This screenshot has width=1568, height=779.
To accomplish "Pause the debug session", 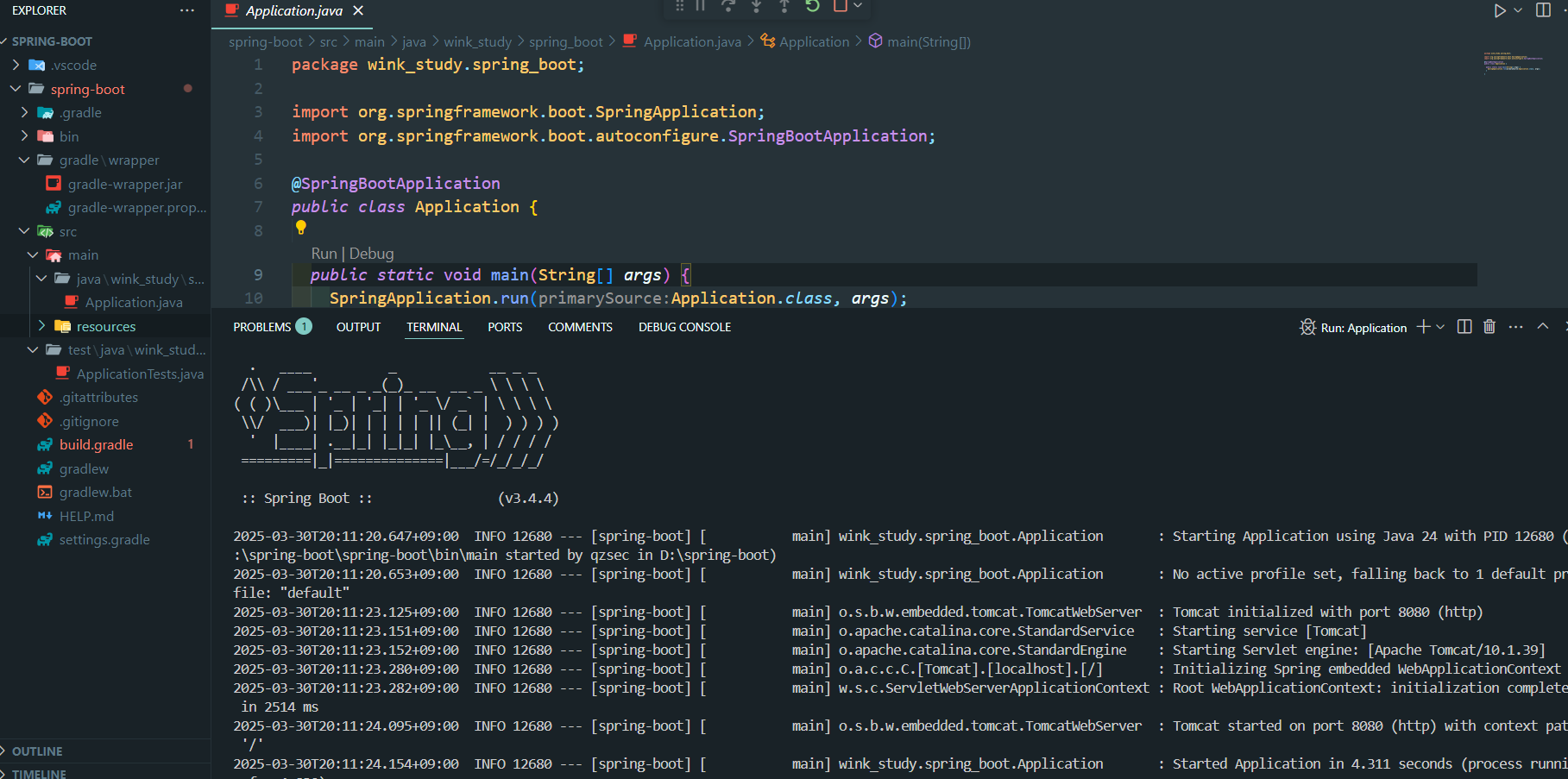I will coord(701,6).
